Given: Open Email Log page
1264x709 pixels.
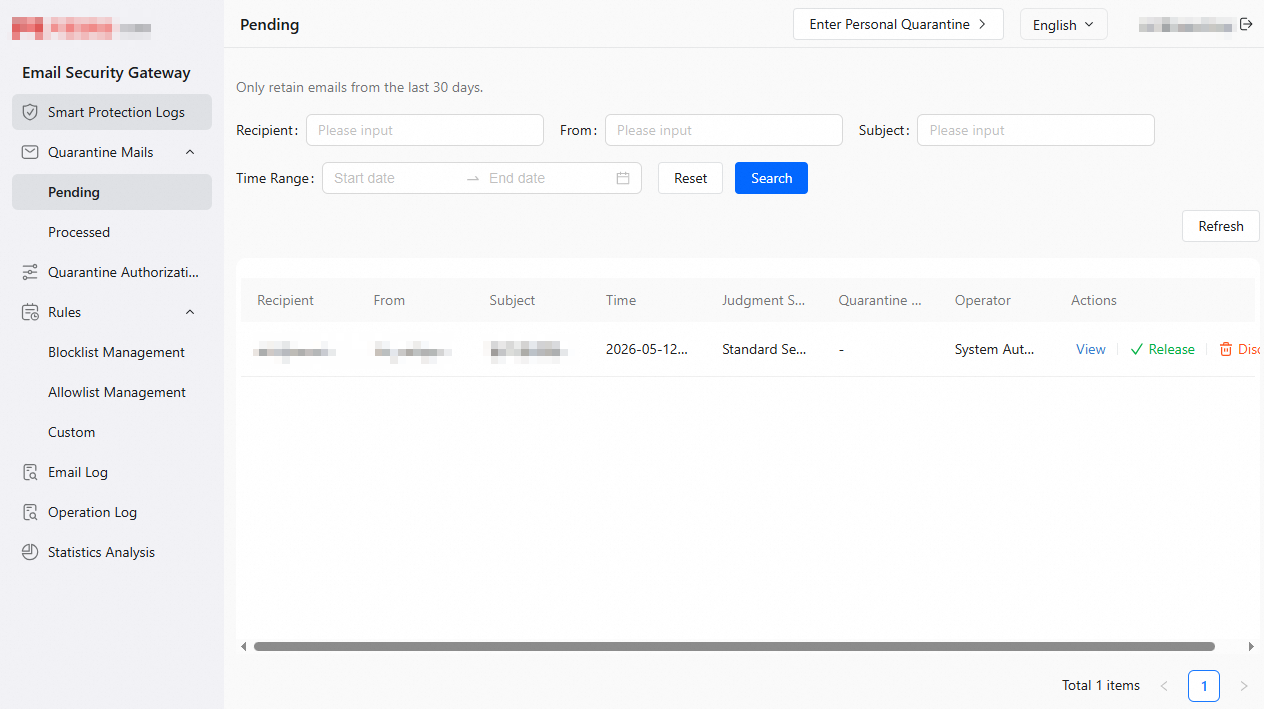Looking at the screenshot, I should 112,472.
